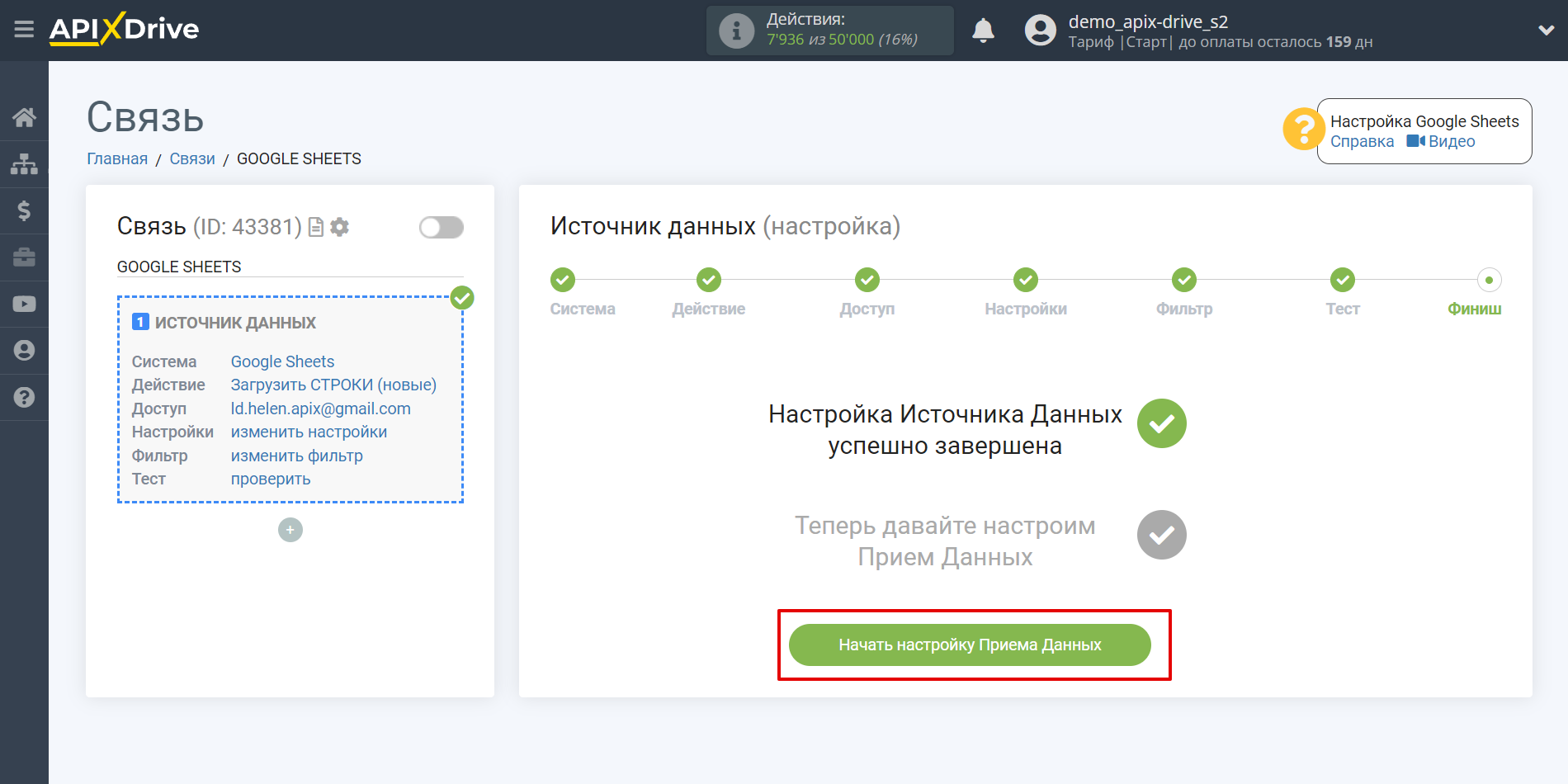Click the gray pending checkmark circle

pos(1161,535)
